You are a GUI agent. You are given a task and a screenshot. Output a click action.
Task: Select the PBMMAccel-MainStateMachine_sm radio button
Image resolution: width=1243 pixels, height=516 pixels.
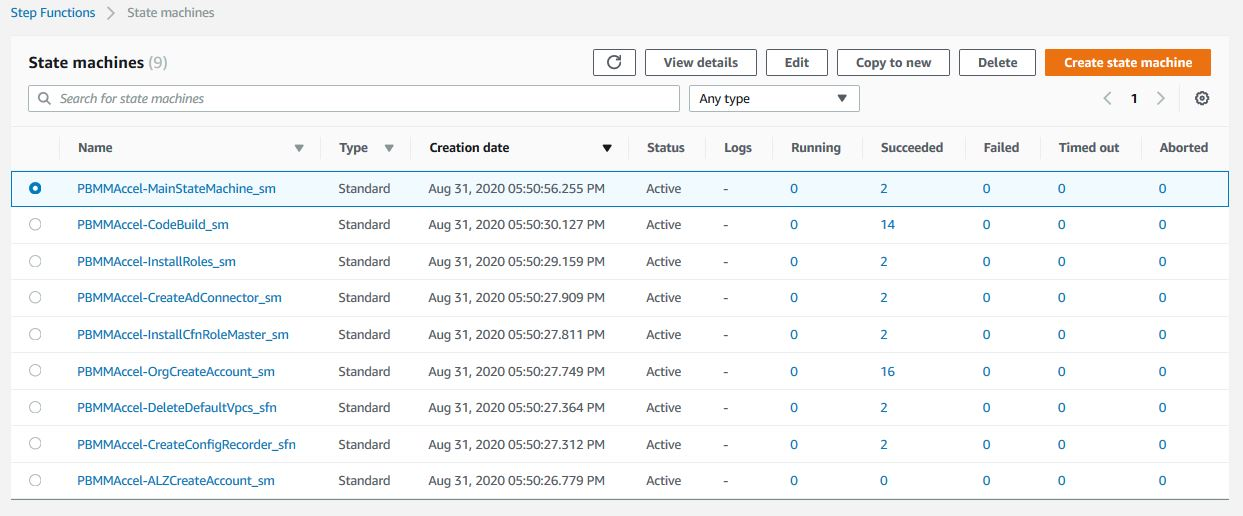[x=36, y=188]
